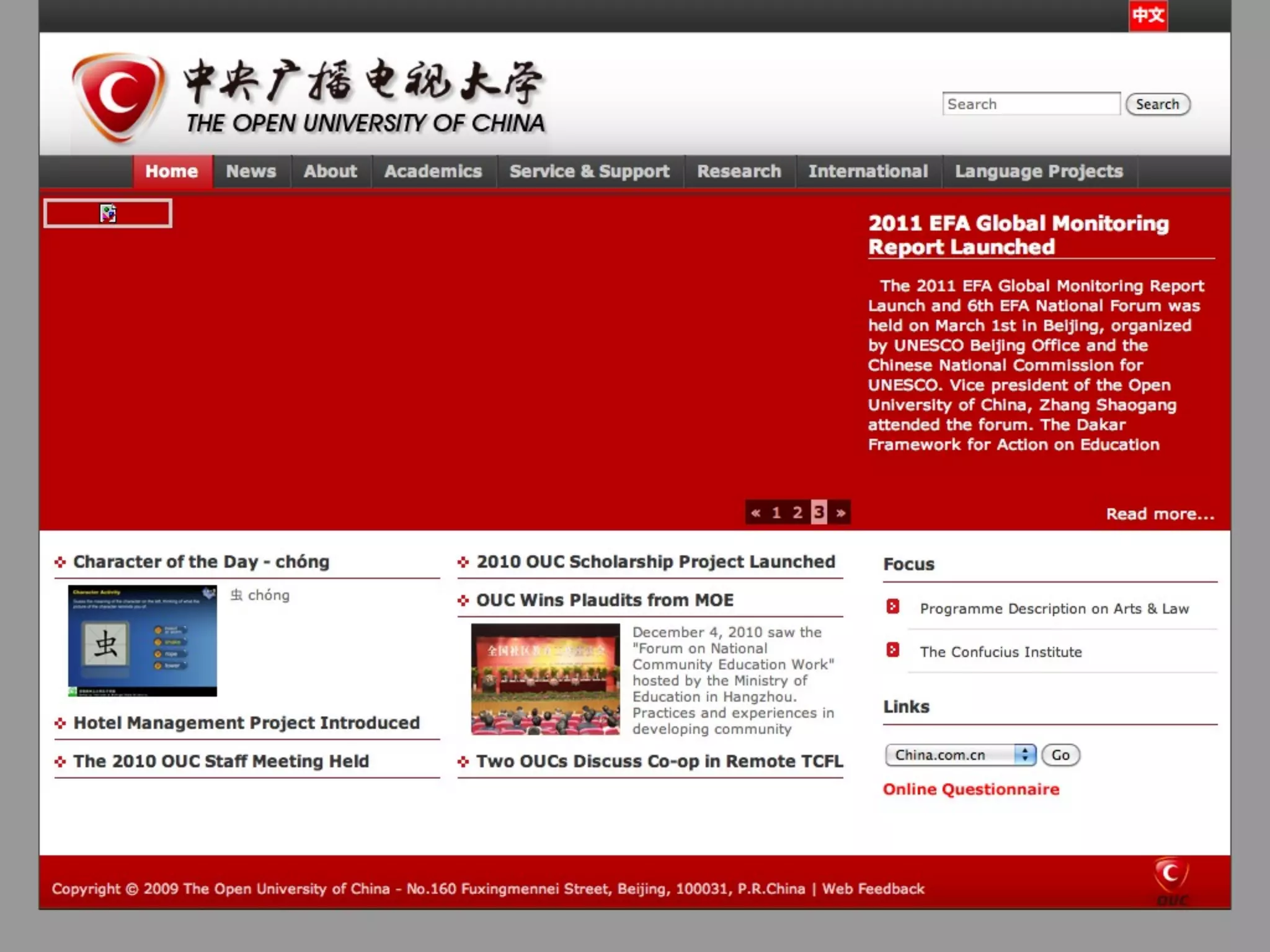Open the Academics navigation tab

tap(433, 172)
